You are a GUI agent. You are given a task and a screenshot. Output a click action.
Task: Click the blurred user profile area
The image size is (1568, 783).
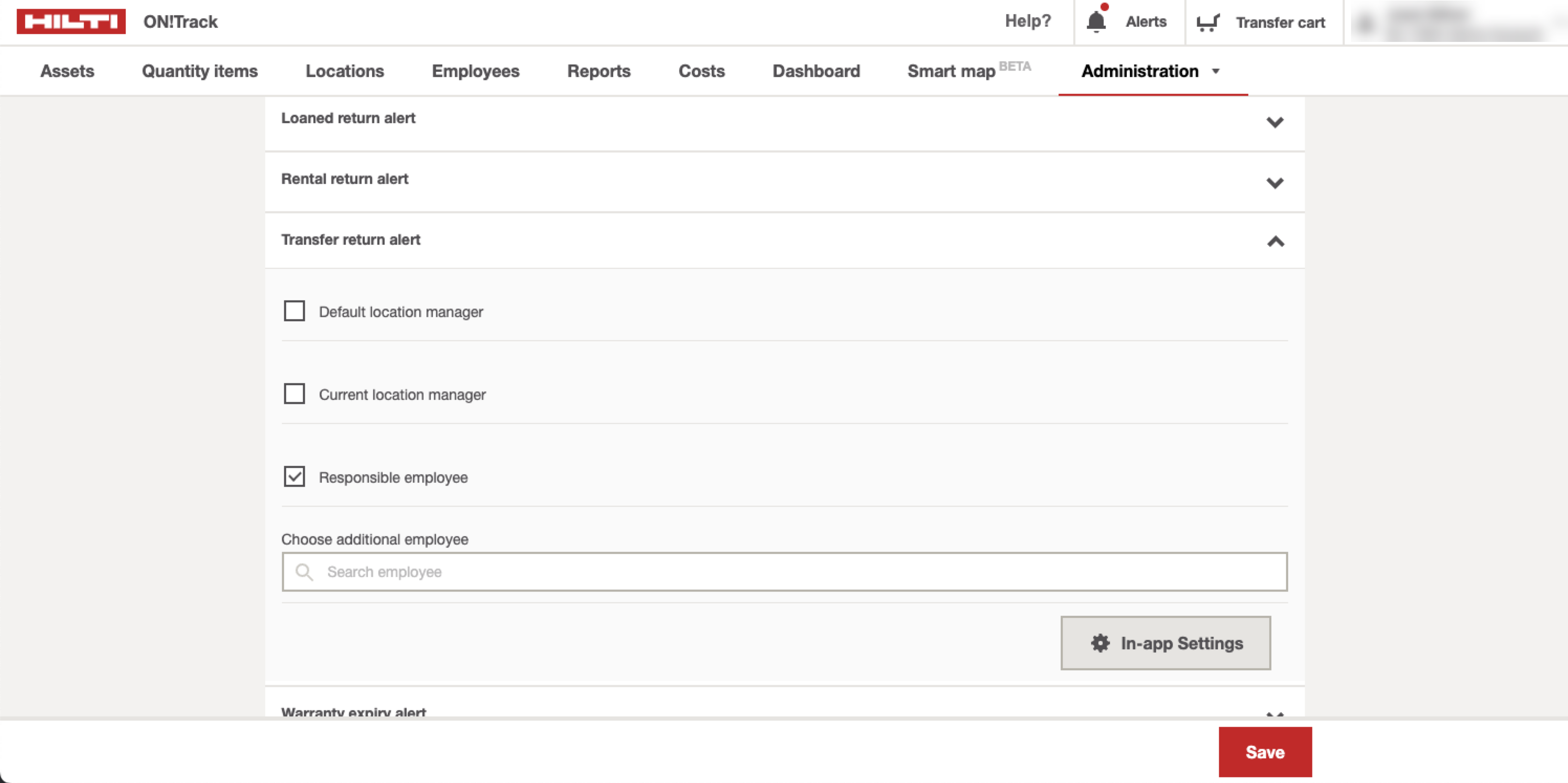click(1455, 23)
